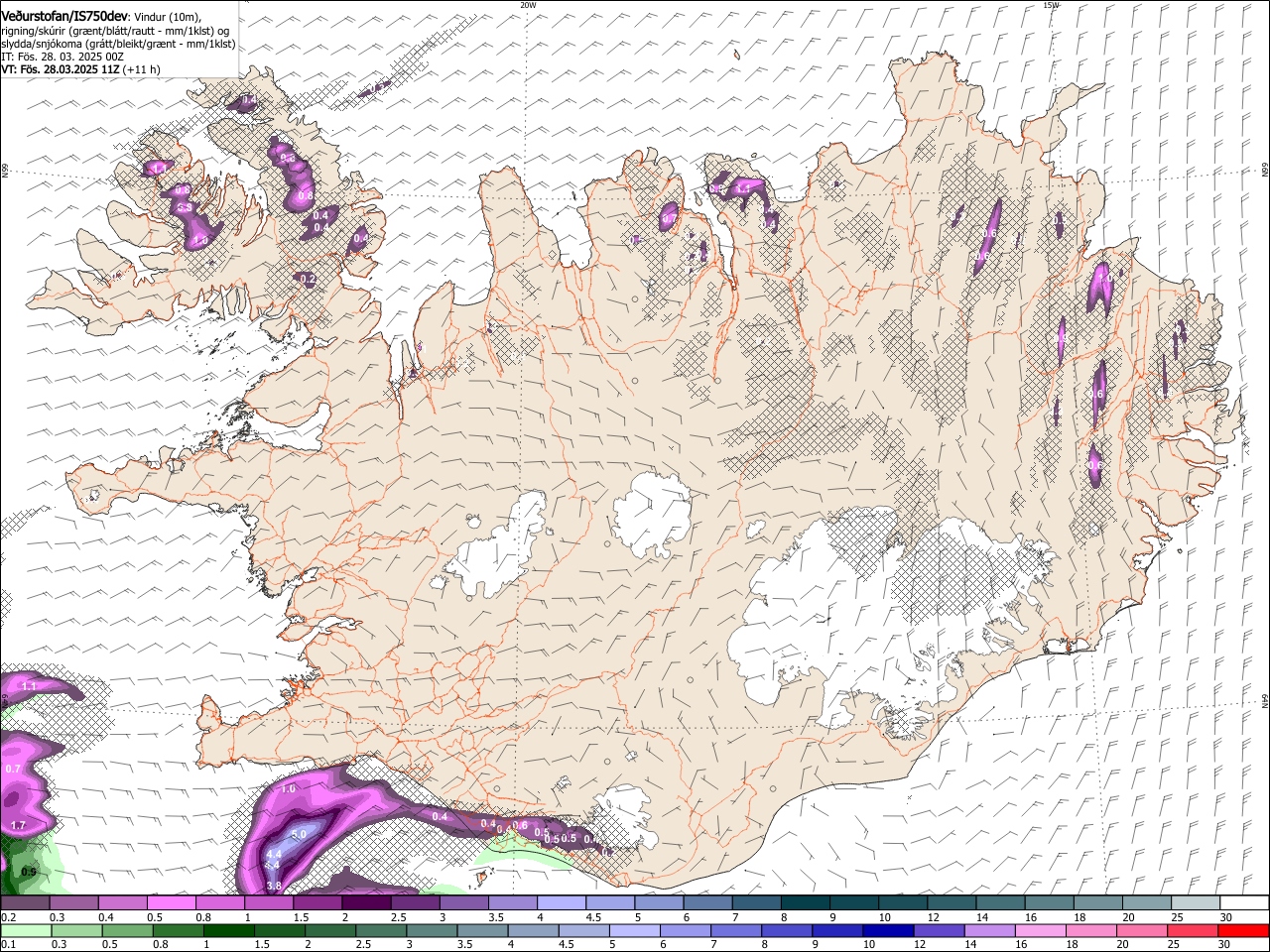1270x952 pixels.
Task: Click the 'IT: Fös. 28. 03. 2025 00Z' line
Action: (63, 57)
